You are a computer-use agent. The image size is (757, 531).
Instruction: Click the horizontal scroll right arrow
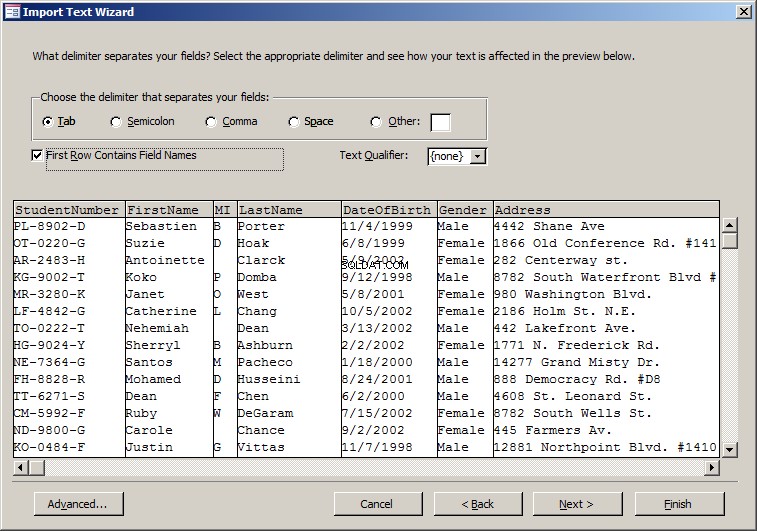click(x=712, y=467)
